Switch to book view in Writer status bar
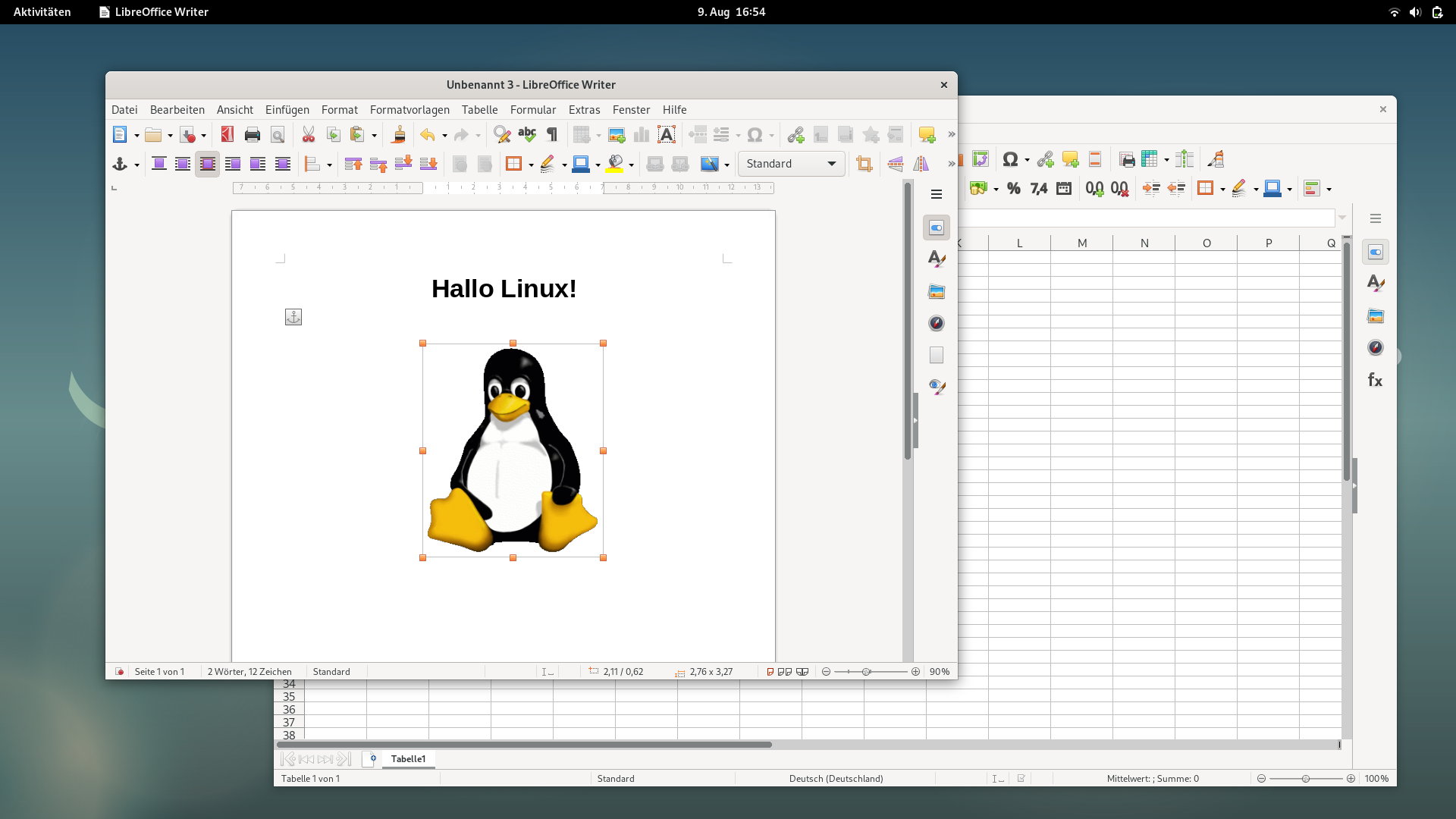 [x=802, y=672]
